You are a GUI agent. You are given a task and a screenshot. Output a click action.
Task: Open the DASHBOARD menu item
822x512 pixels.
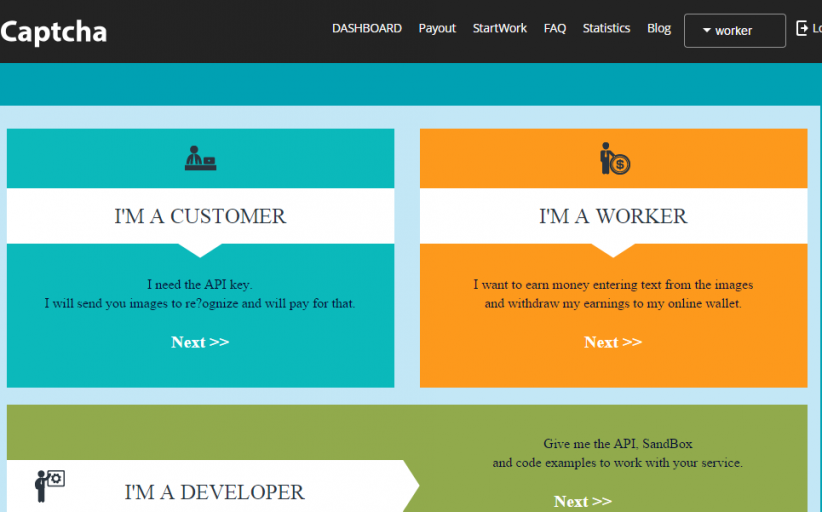coord(366,29)
